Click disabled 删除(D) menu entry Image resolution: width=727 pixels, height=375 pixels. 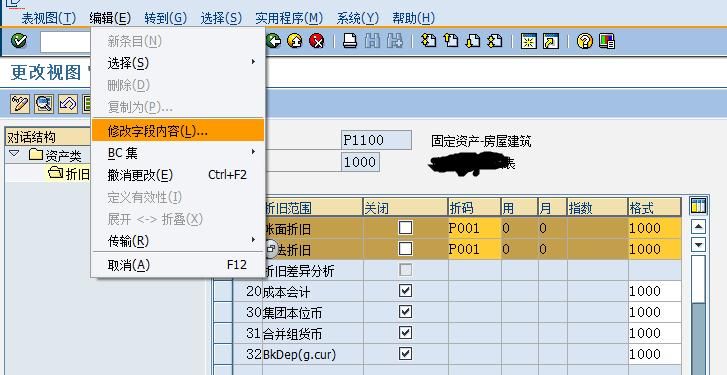coord(178,85)
